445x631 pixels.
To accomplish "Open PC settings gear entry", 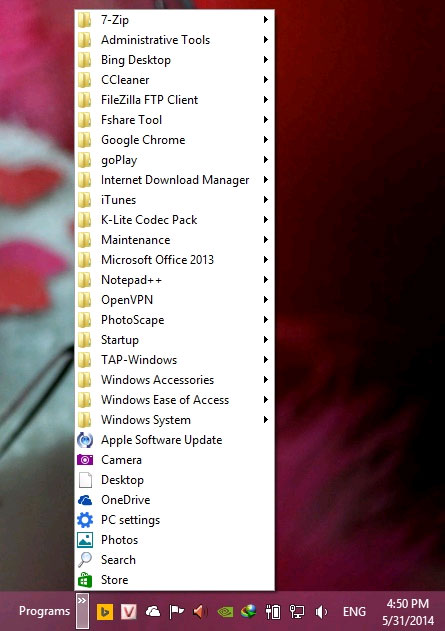I will point(175,520).
